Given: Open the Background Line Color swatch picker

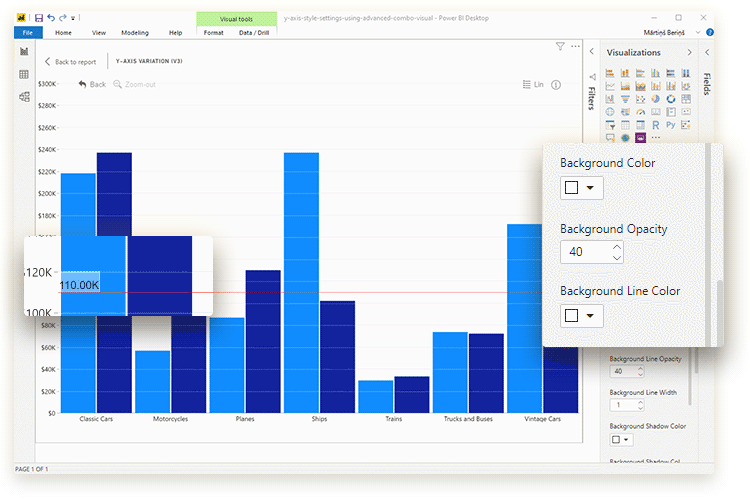Looking at the screenshot, I should pos(582,316).
